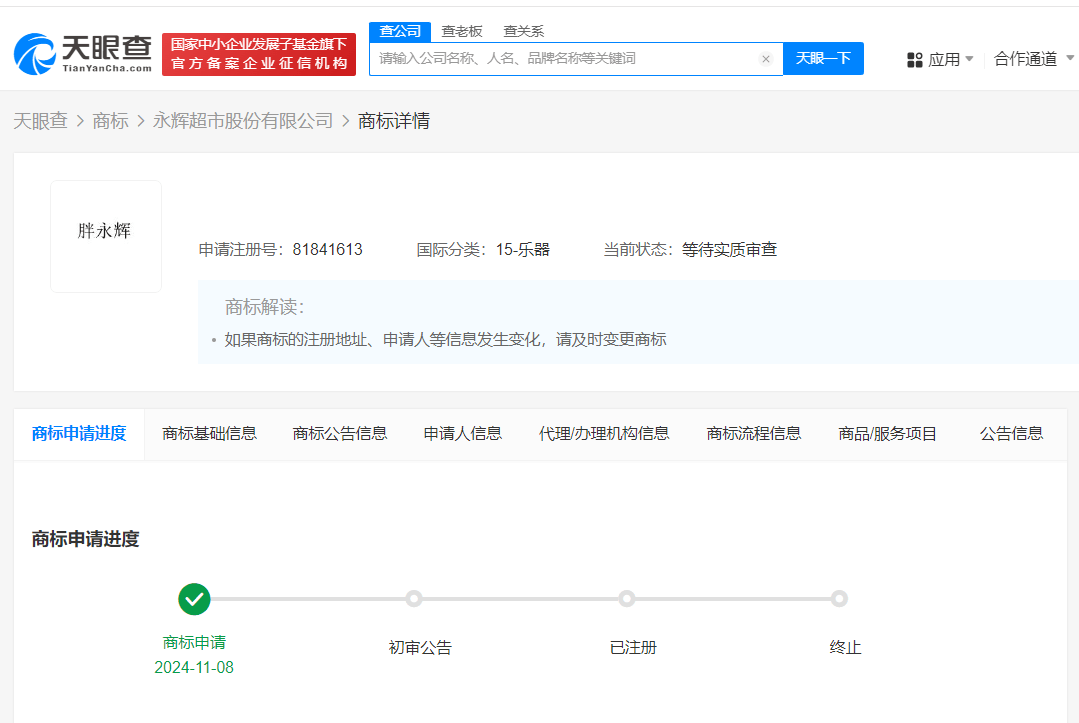Clear the search box with the X icon
Screen dimensions: 1079x723
(x=766, y=59)
